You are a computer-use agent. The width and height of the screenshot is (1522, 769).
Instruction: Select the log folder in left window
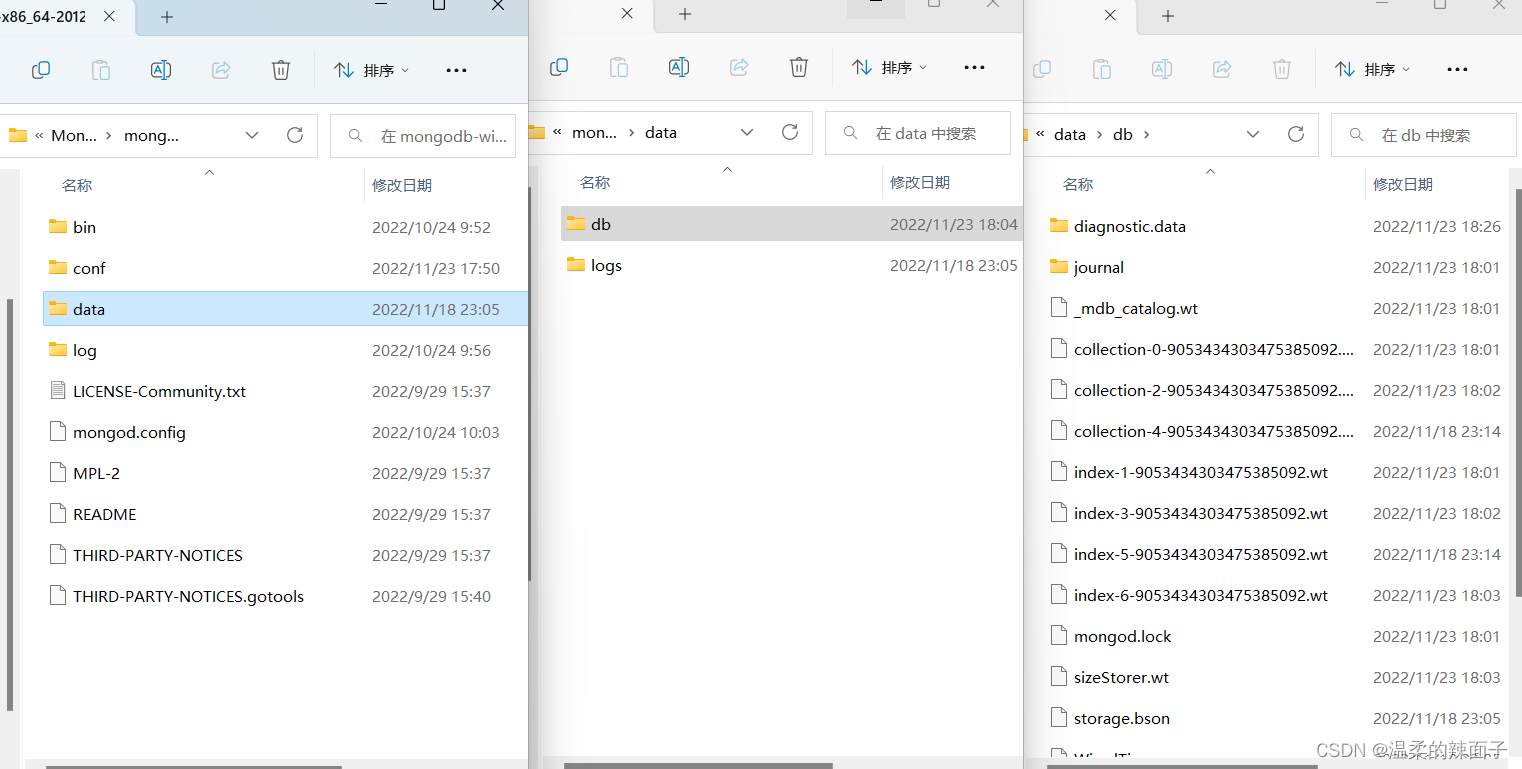pos(285,350)
